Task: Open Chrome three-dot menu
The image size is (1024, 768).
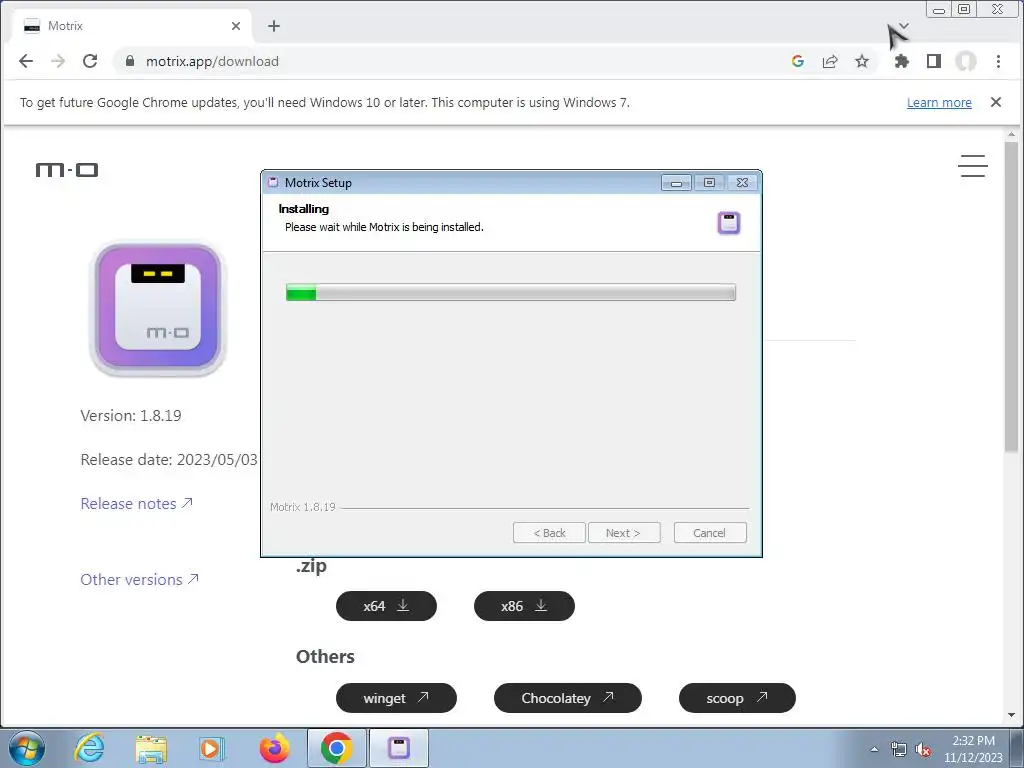Action: [998, 61]
